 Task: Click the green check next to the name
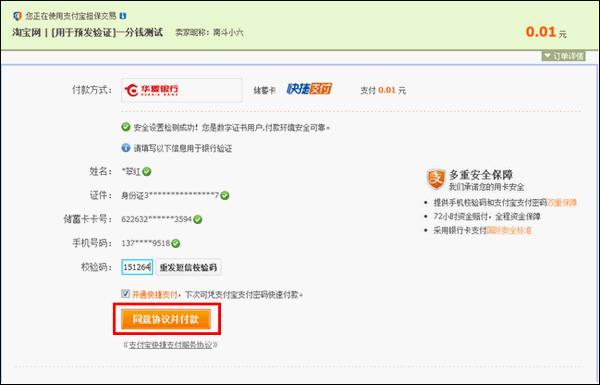[147, 172]
